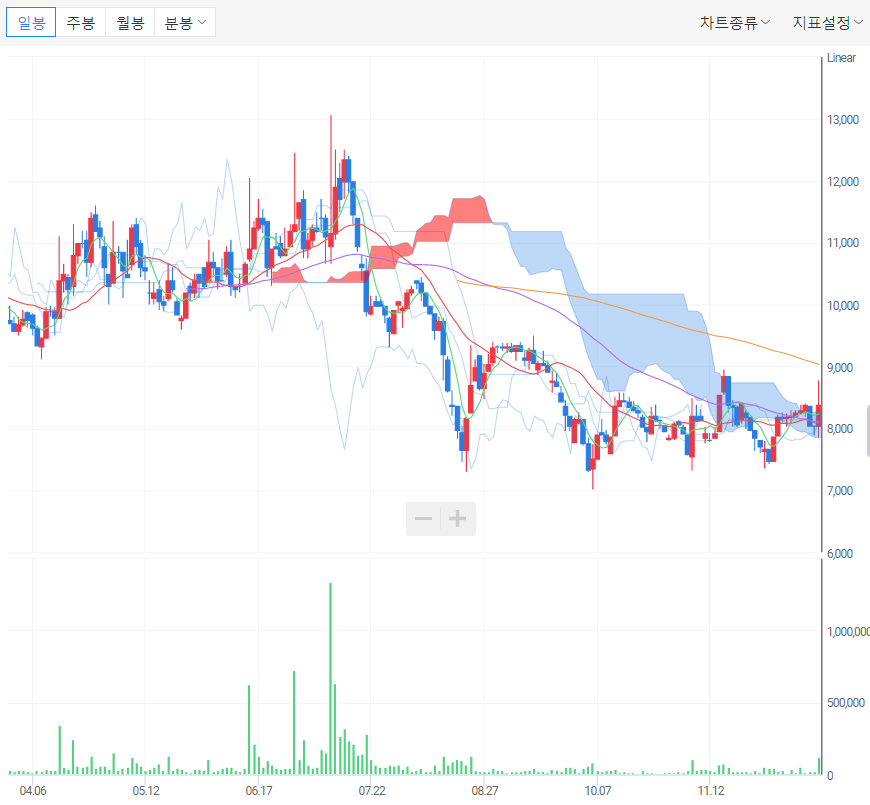Click the 12,000 price axis label
870x805 pixels.
[843, 182]
